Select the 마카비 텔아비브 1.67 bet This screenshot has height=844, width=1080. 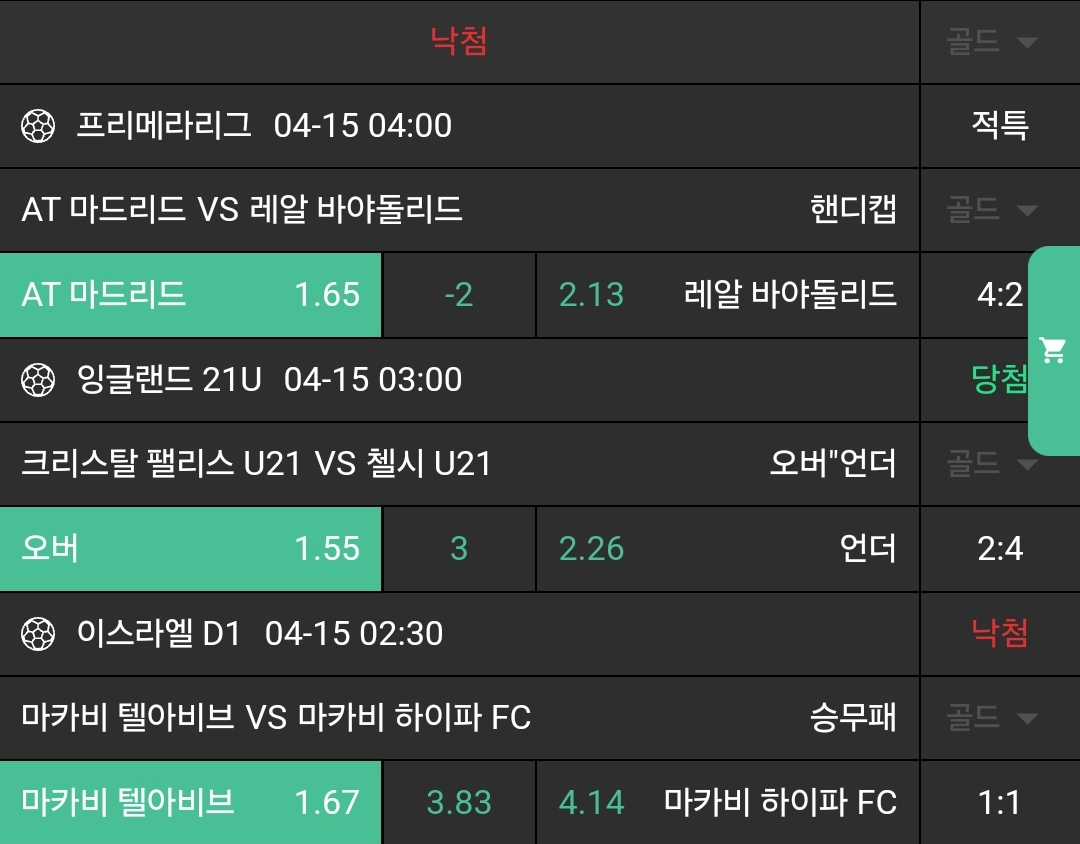coord(190,802)
